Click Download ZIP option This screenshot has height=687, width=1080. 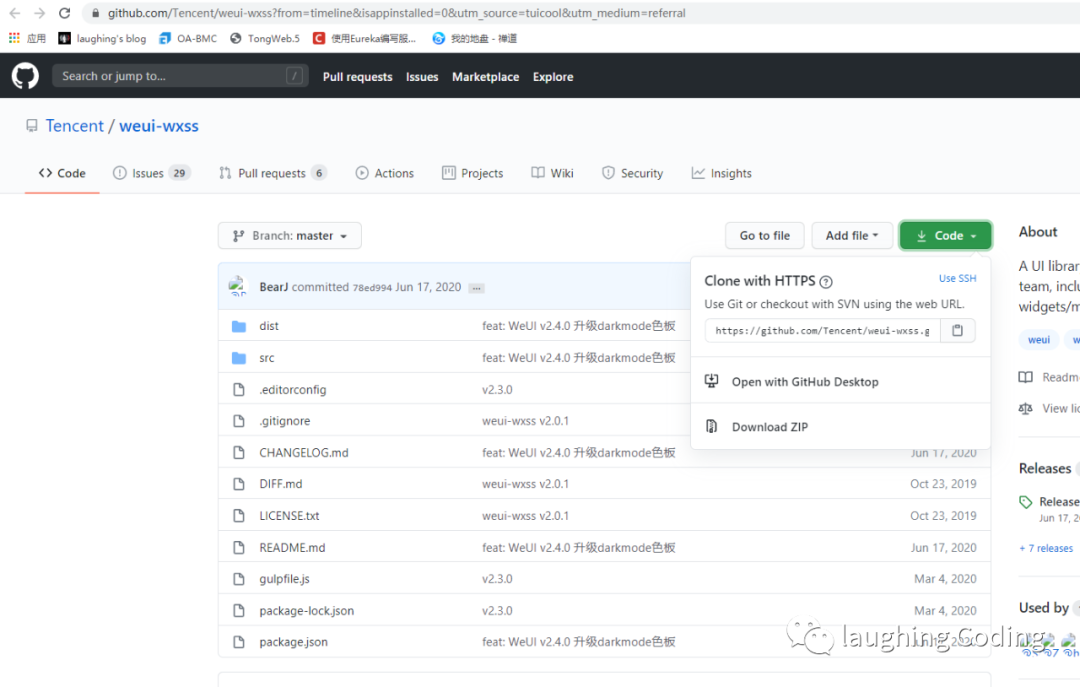coord(770,427)
